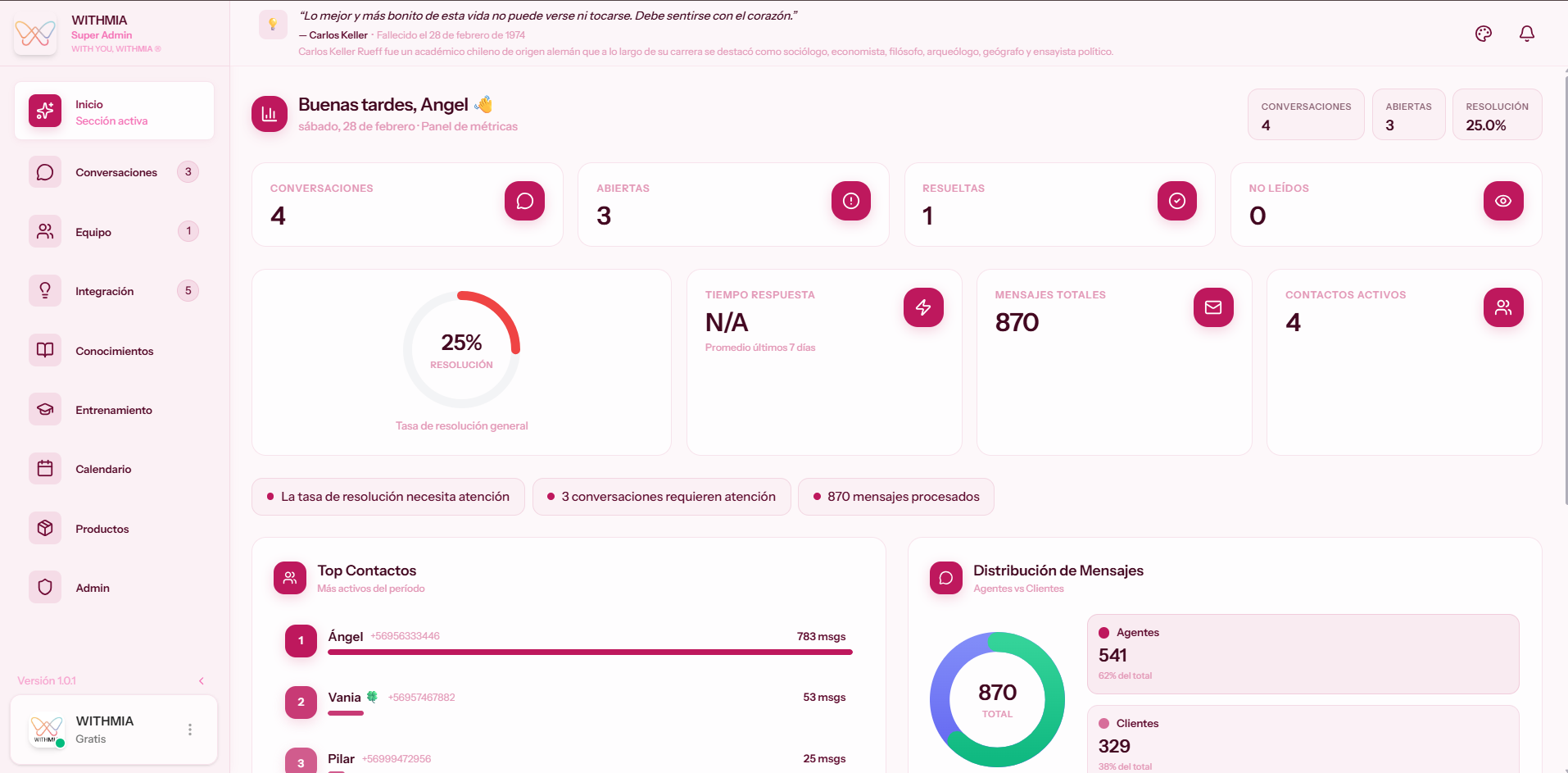The height and width of the screenshot is (773, 1568).
Task: Click the checkmark icon in Resueltas card
Action: [x=1176, y=201]
